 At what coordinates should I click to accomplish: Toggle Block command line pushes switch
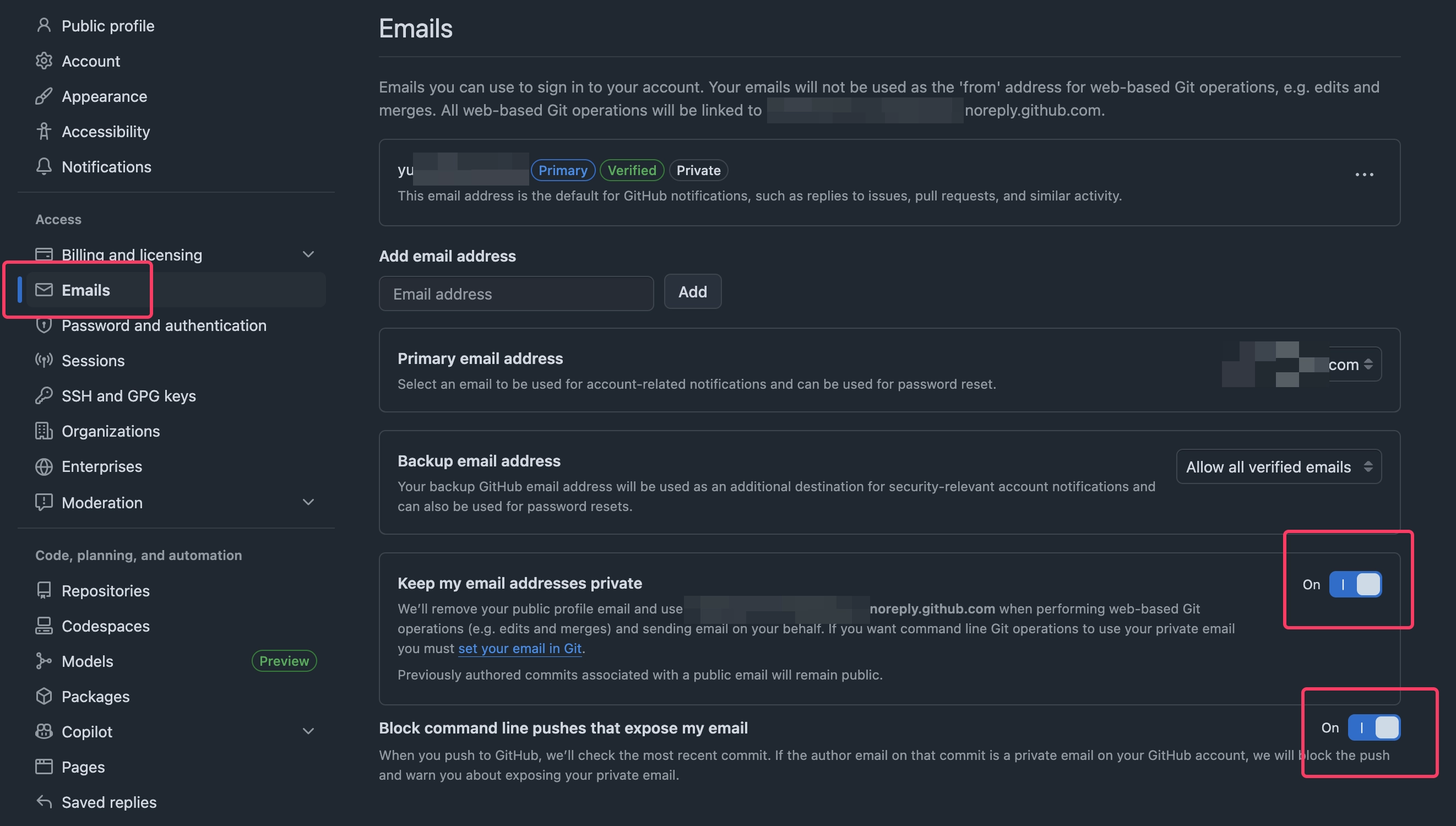[x=1374, y=727]
